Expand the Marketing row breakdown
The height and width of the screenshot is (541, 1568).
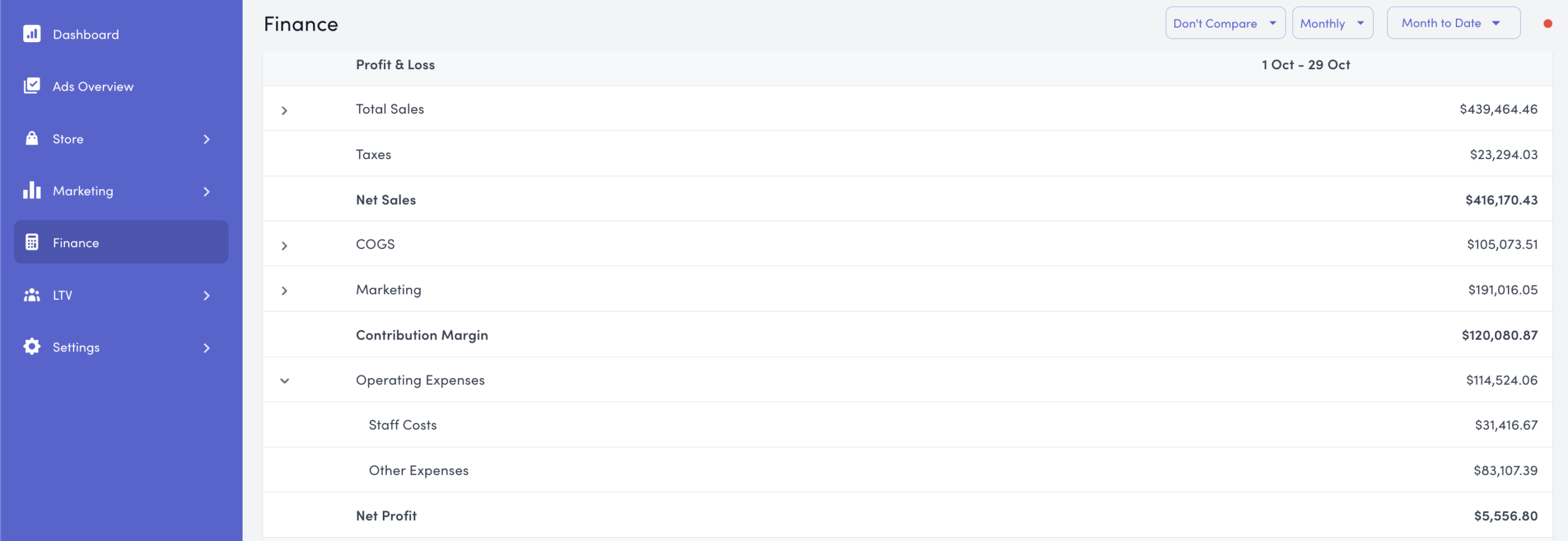pyautogui.click(x=284, y=291)
